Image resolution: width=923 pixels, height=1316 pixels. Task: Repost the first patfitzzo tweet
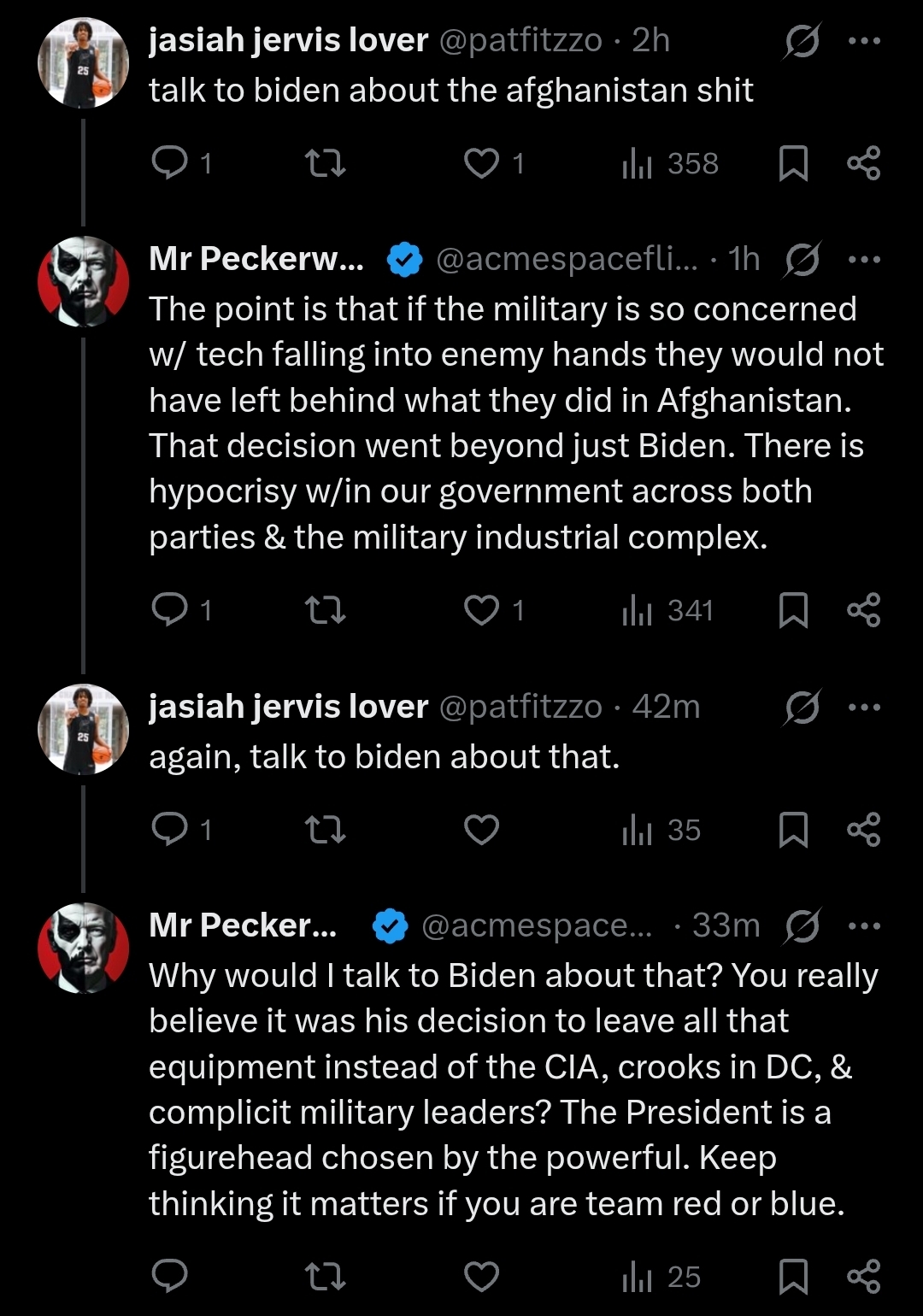click(325, 162)
